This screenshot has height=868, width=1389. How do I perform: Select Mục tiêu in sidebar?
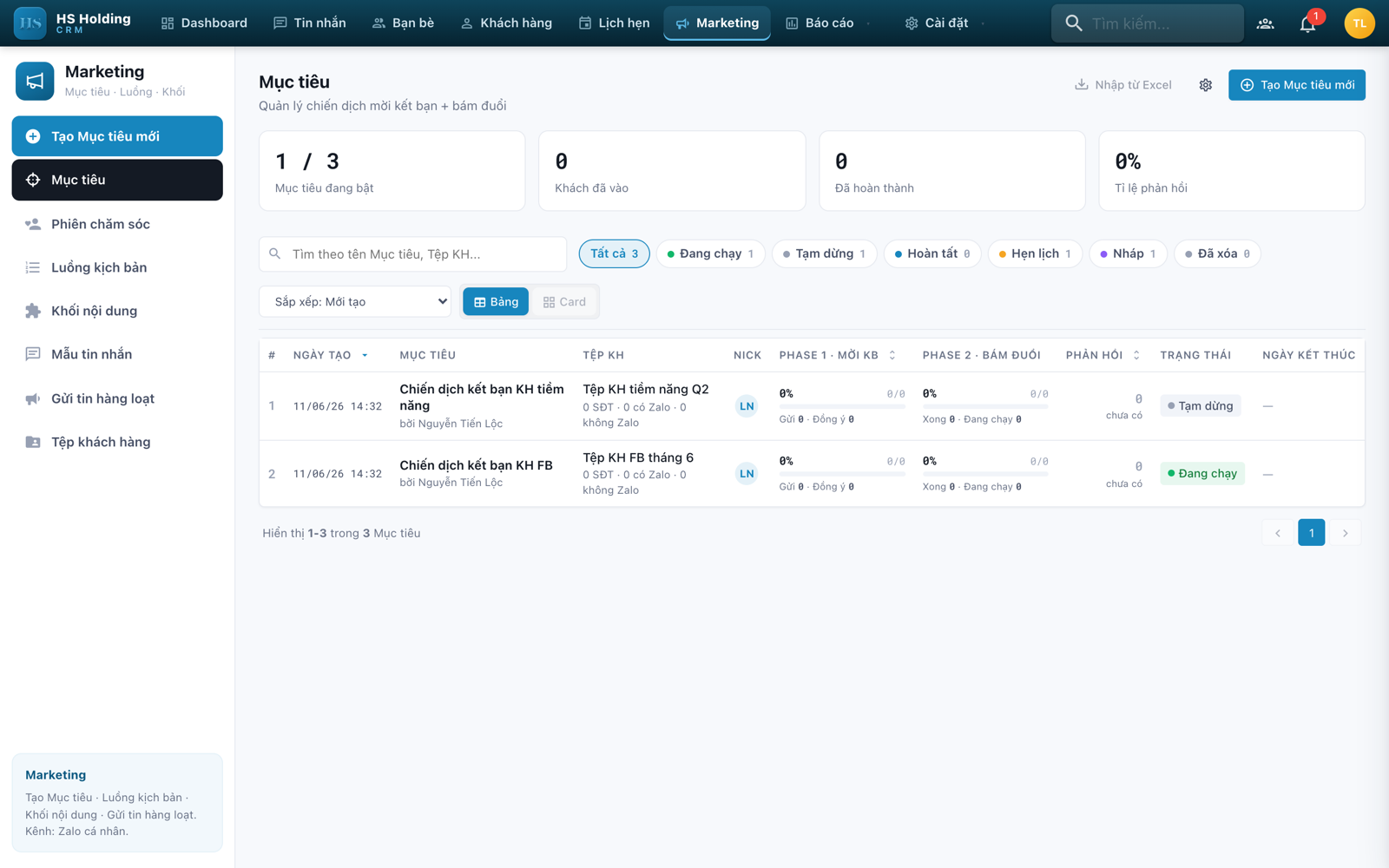pyautogui.click(x=117, y=180)
